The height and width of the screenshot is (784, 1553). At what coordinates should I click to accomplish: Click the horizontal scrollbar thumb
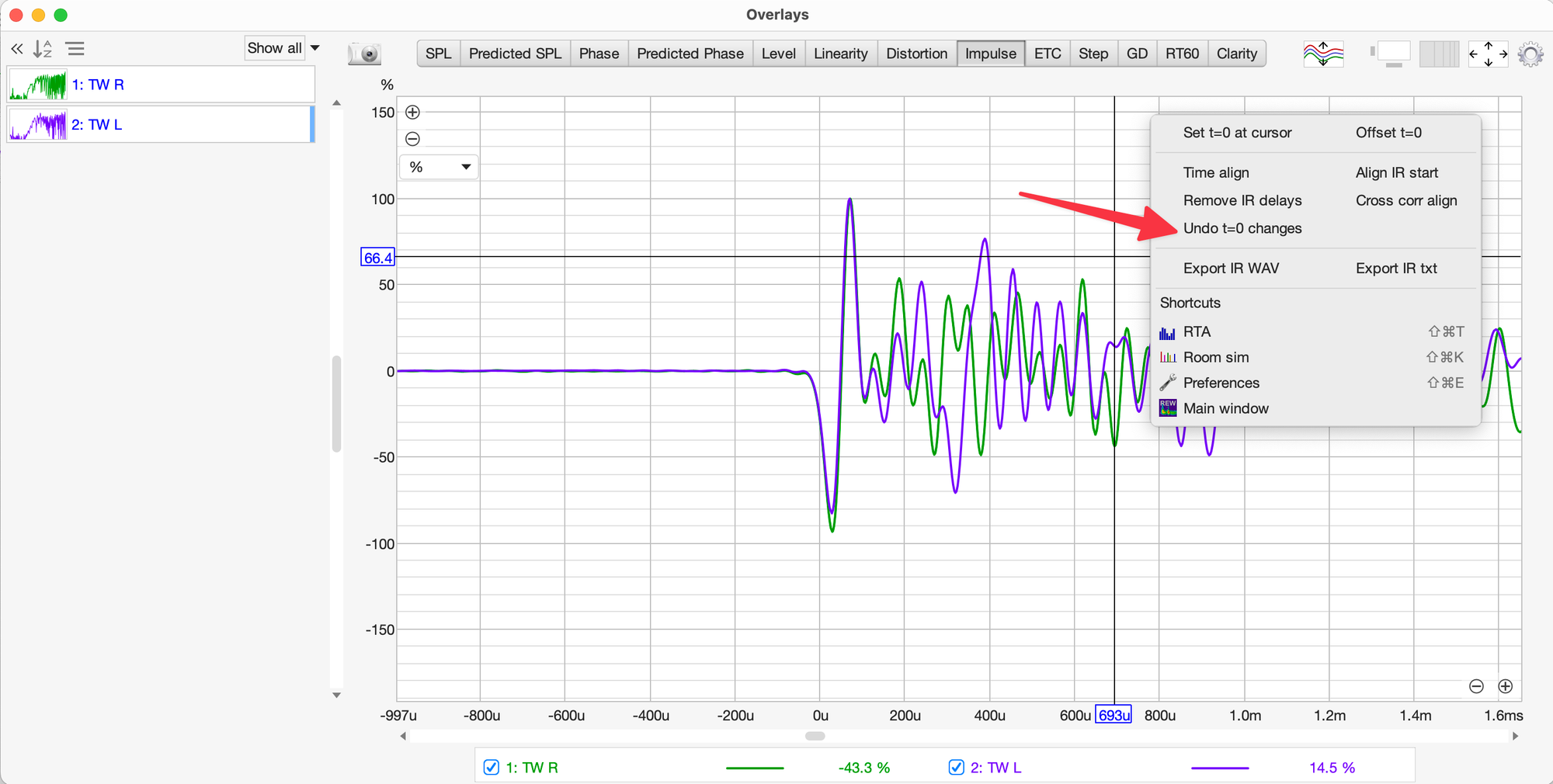coord(815,736)
